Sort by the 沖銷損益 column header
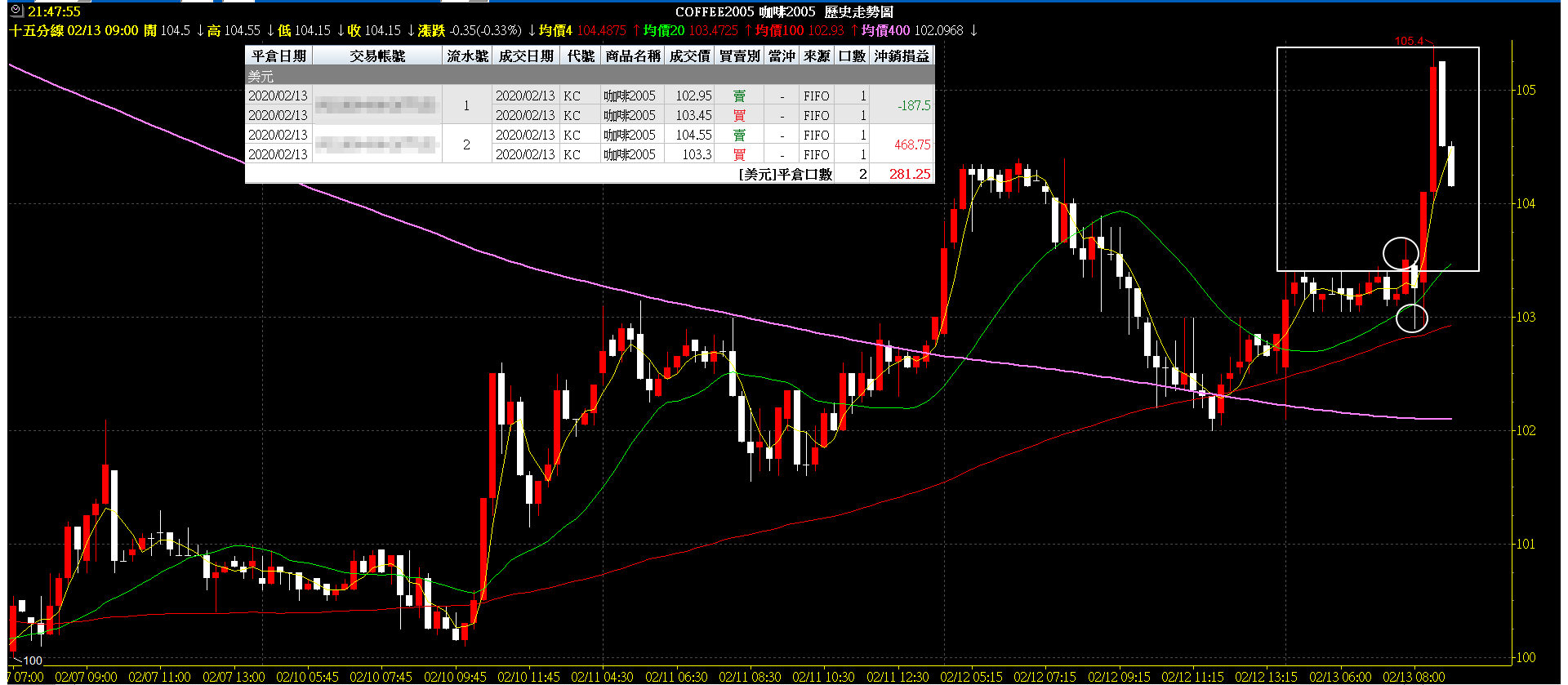 (x=902, y=56)
